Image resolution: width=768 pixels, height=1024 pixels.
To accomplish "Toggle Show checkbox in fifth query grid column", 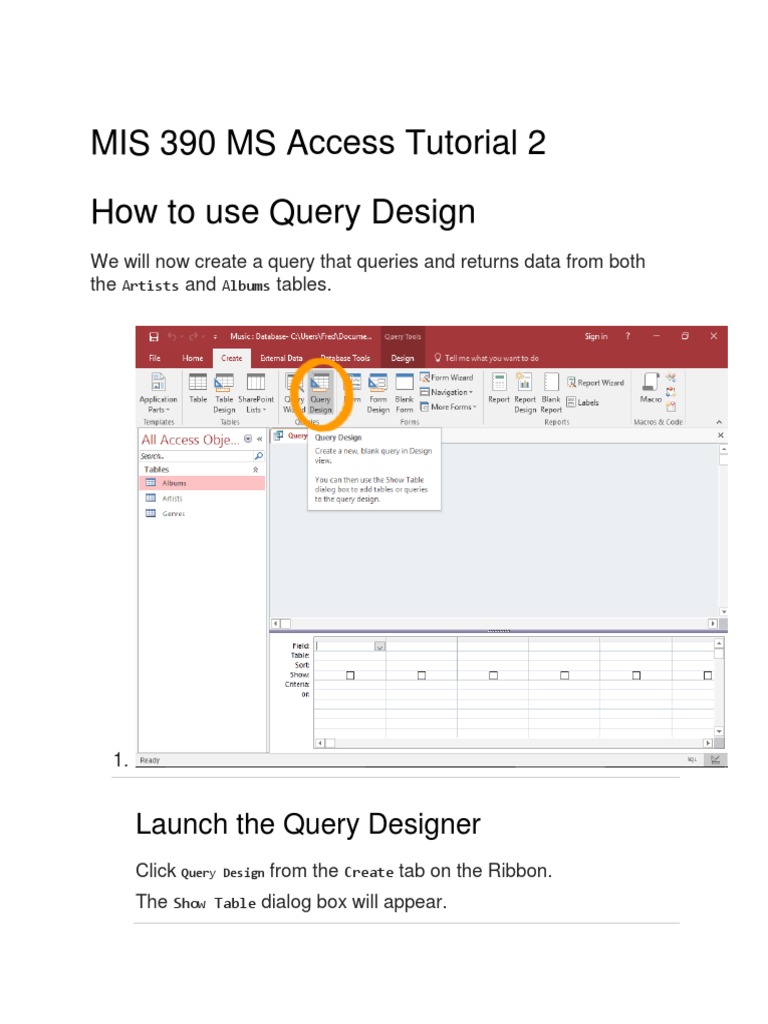I will coord(636,675).
